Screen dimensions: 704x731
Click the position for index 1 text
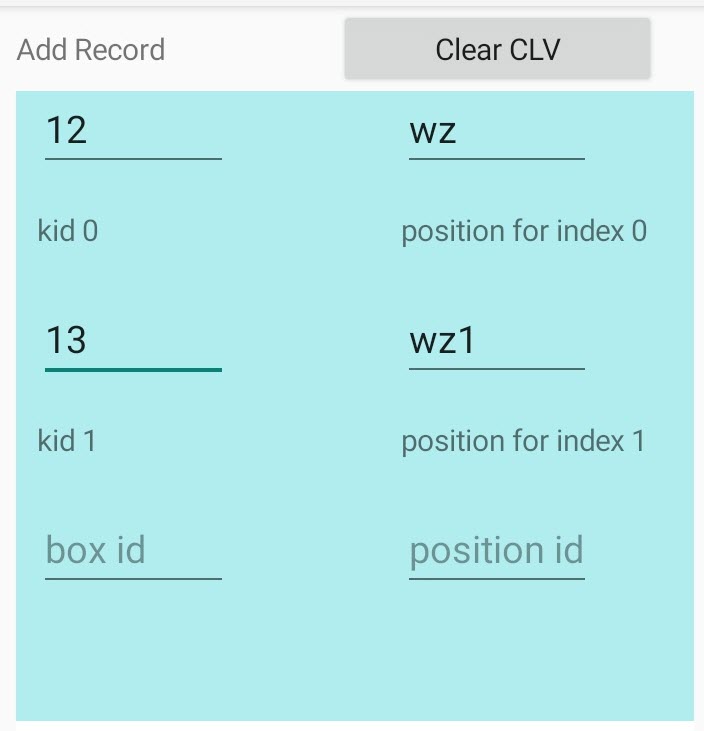click(x=523, y=441)
